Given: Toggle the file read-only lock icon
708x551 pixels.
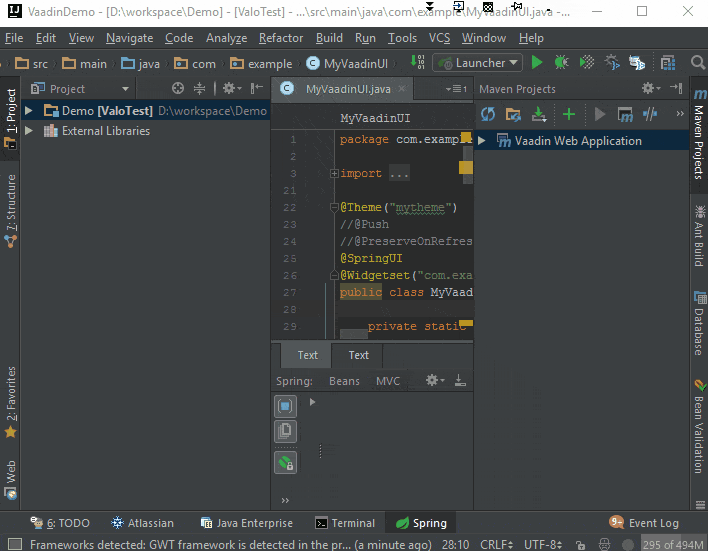Looking at the screenshot, I should 579,545.
